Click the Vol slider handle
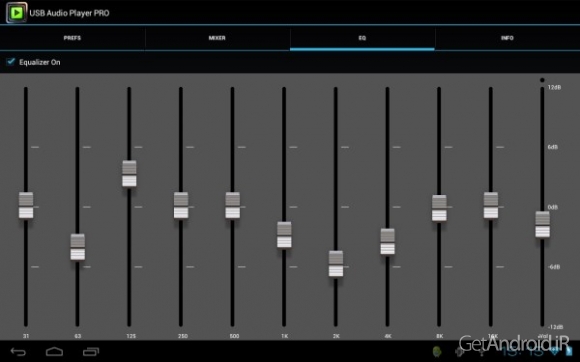 pos(543,224)
